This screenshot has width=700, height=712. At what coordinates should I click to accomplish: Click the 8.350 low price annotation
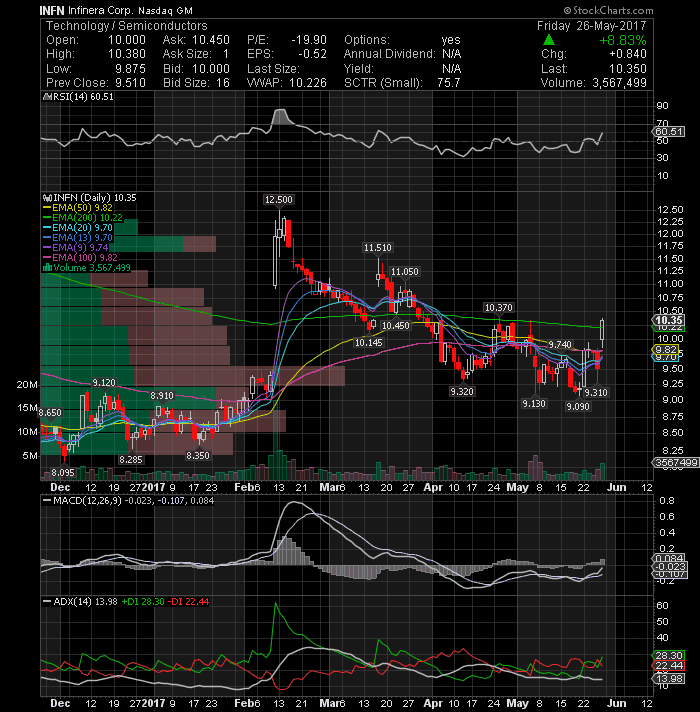[198, 456]
